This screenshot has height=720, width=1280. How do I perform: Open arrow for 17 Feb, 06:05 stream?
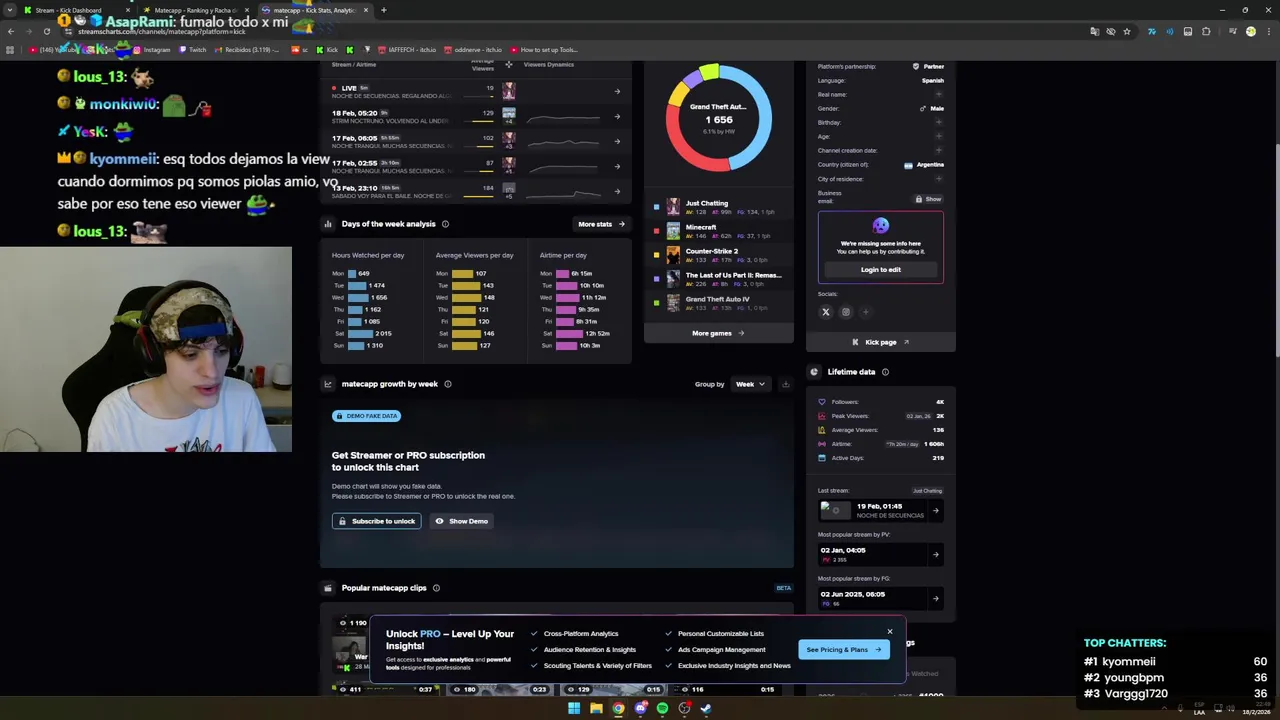[x=617, y=142]
